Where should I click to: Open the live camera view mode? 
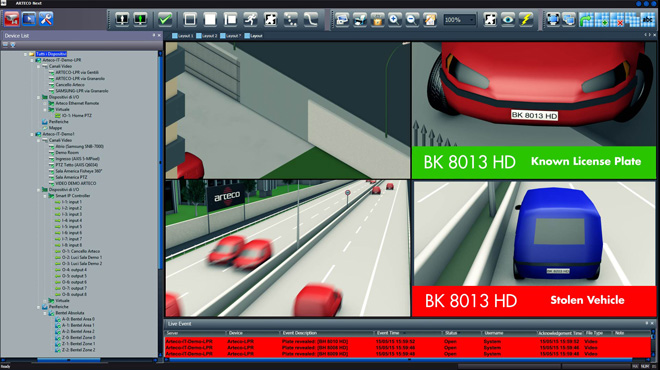pyautogui.click(x=12, y=19)
